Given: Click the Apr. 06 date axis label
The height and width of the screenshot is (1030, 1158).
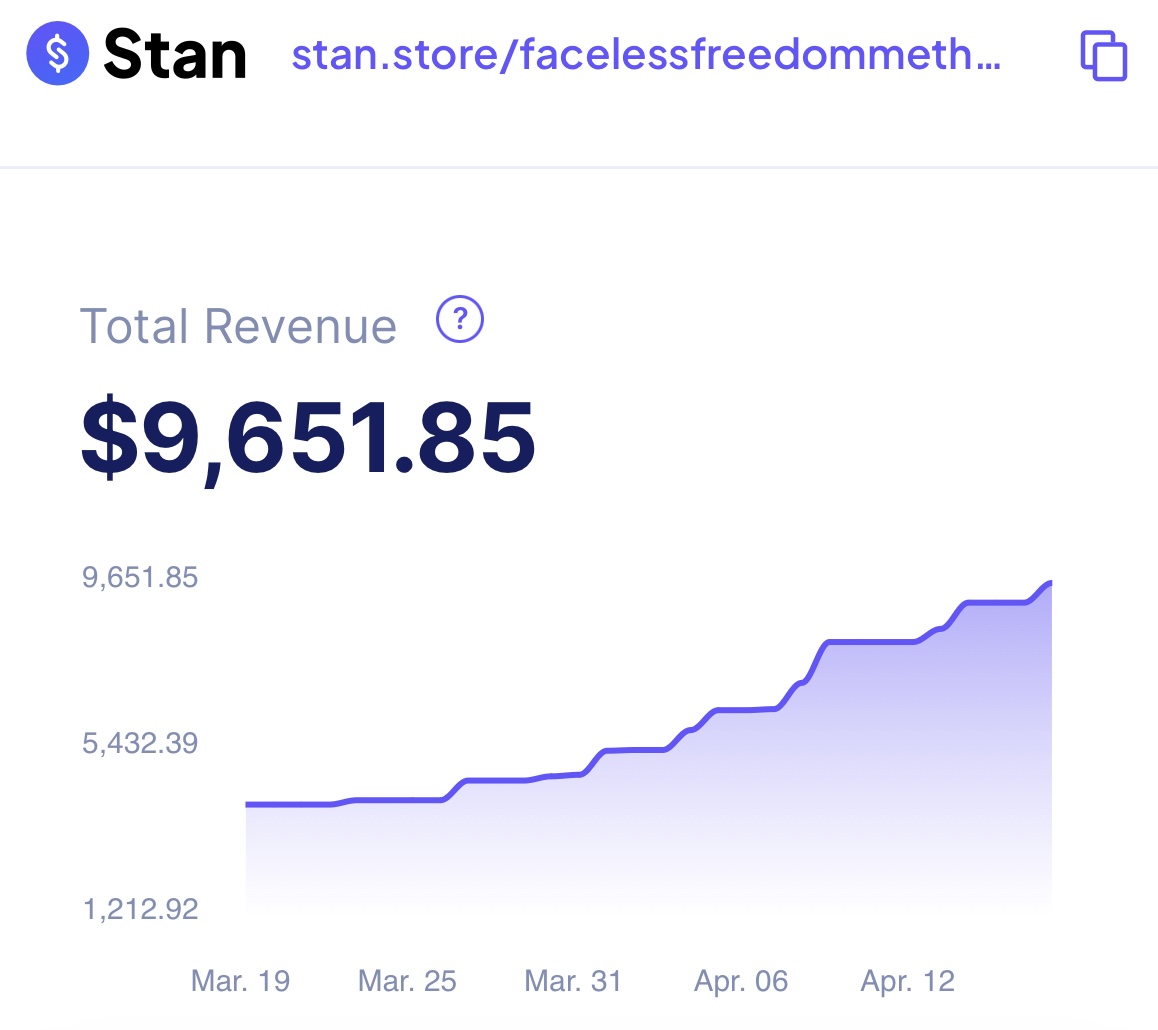Looking at the screenshot, I should pos(741,981).
